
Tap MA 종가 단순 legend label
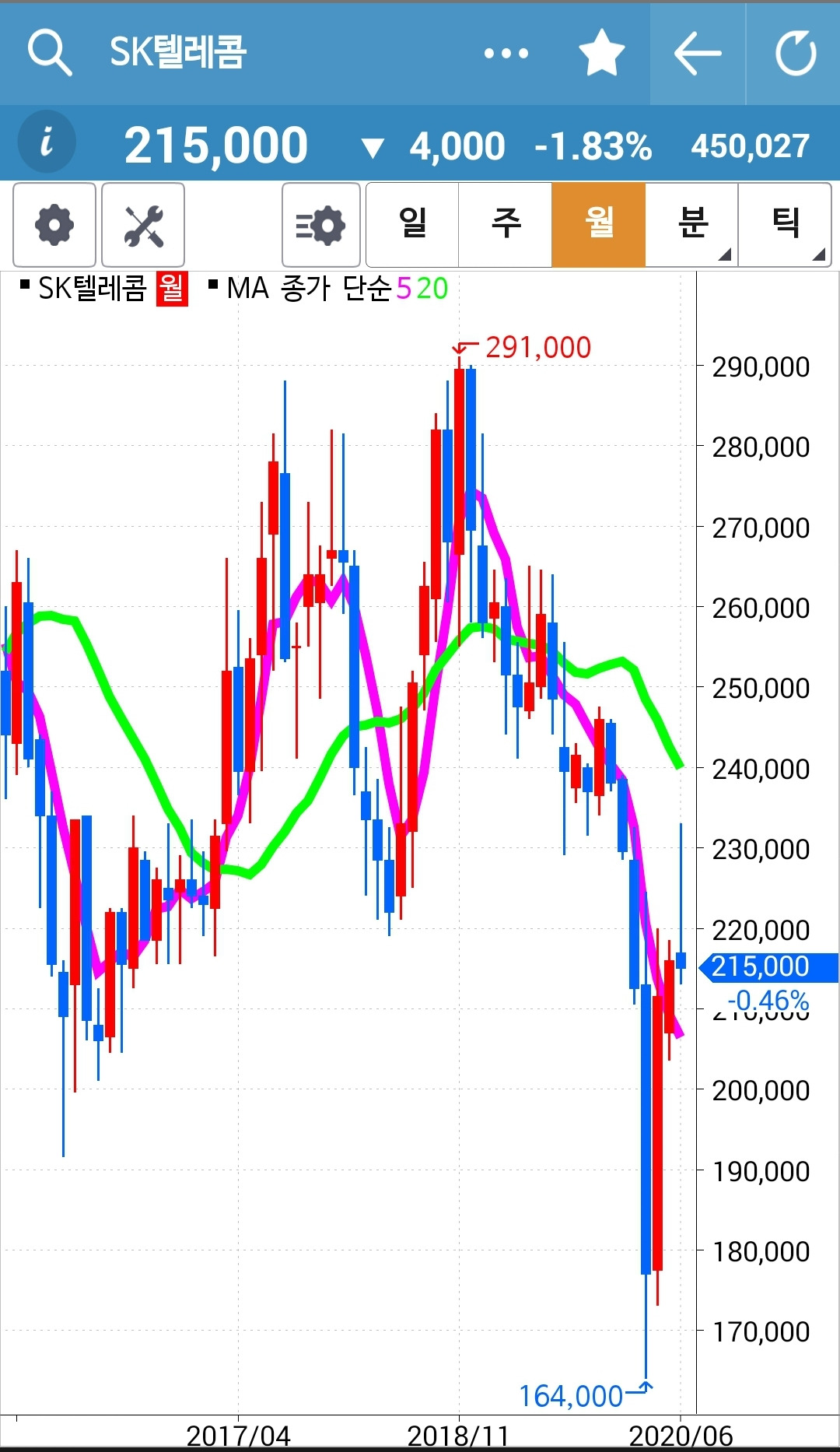[310, 289]
